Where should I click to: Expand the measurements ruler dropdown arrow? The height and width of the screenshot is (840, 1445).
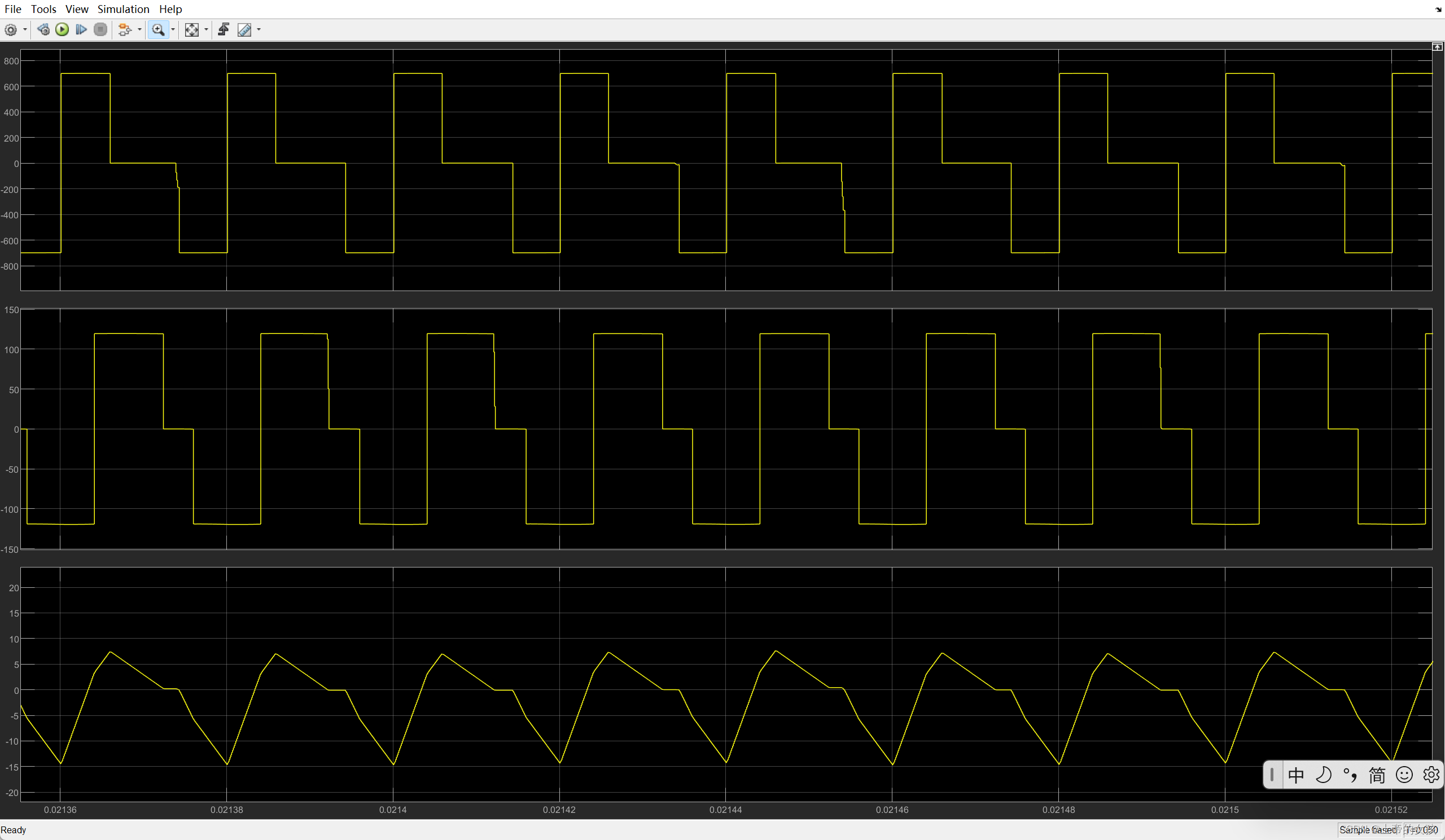259,30
